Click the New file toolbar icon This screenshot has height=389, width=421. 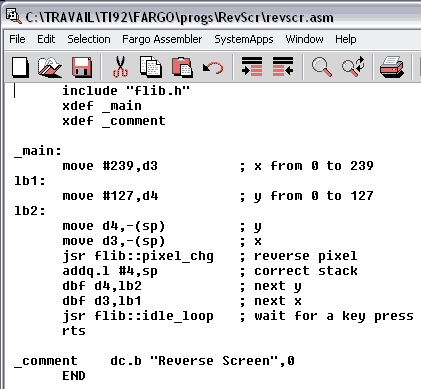point(20,67)
